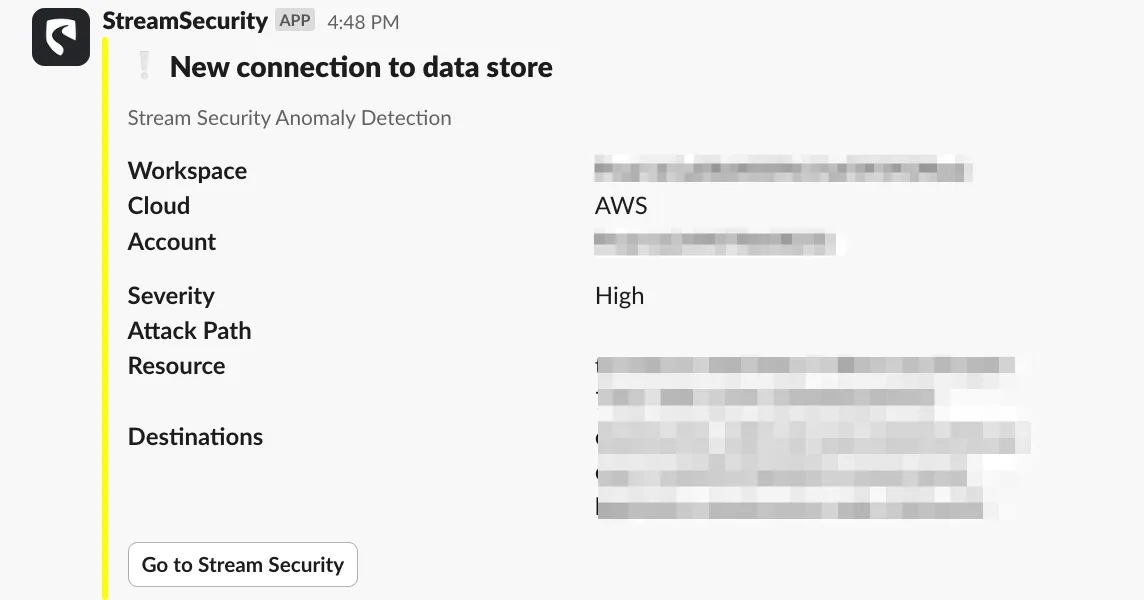Click the blurred Destinations list
Image resolution: width=1144 pixels, height=600 pixels.
click(813, 471)
